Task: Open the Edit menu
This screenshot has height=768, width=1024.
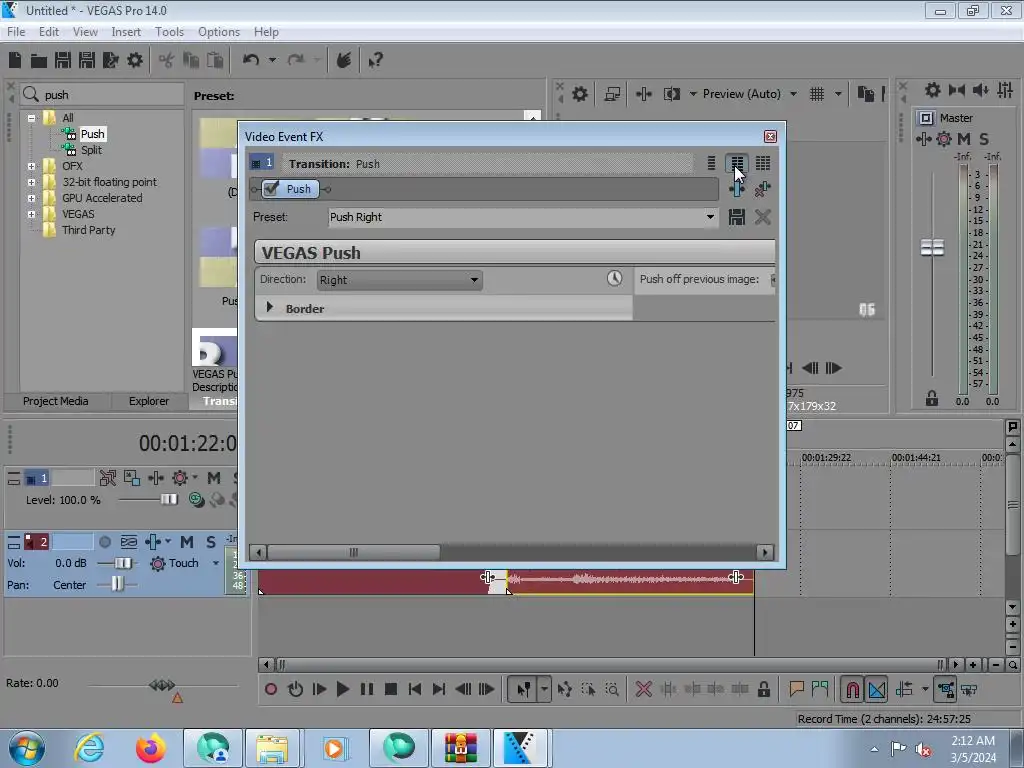Action: (48, 31)
